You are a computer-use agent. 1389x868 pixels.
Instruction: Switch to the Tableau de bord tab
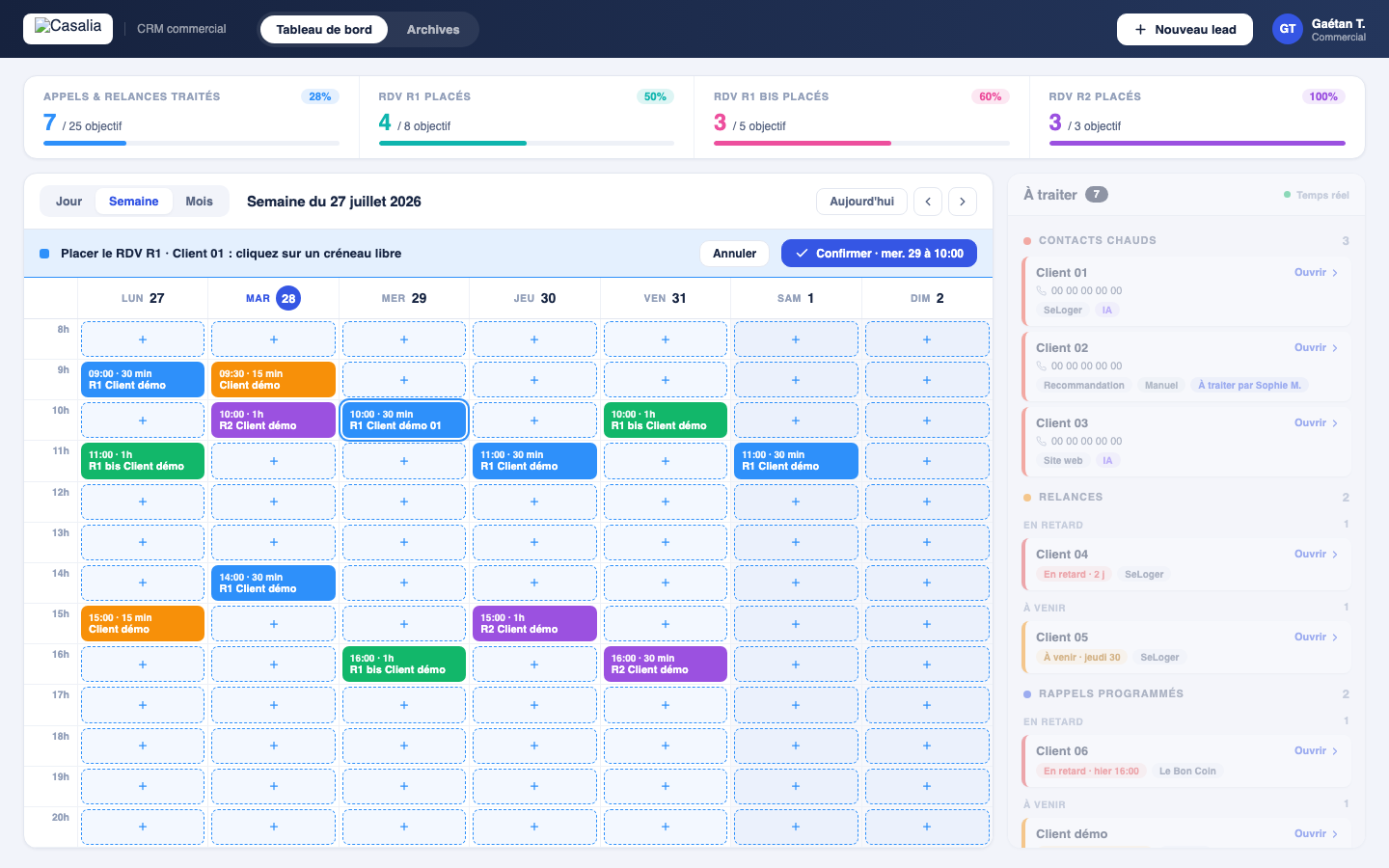click(324, 29)
